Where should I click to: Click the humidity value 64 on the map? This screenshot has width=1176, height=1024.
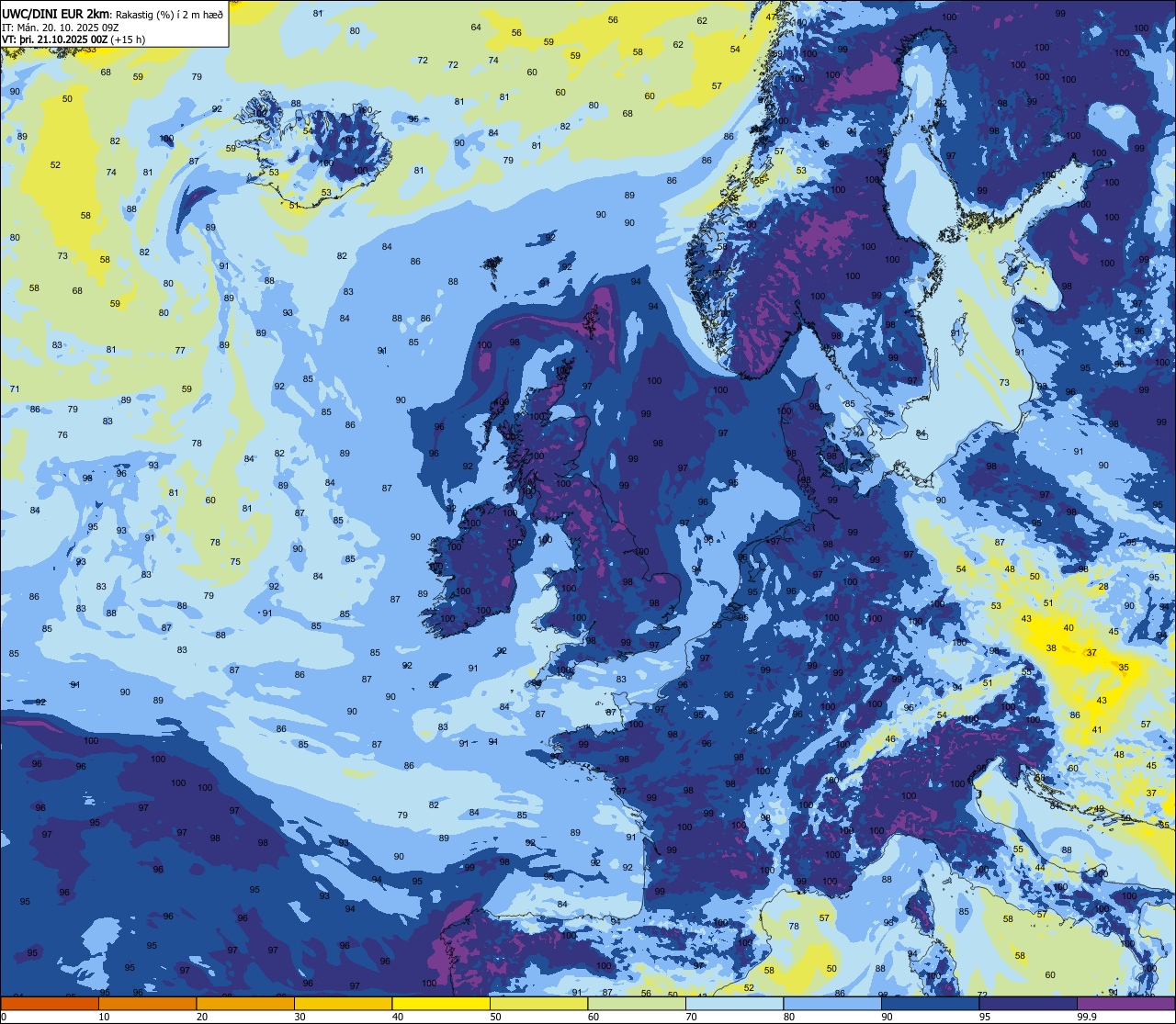(476, 28)
